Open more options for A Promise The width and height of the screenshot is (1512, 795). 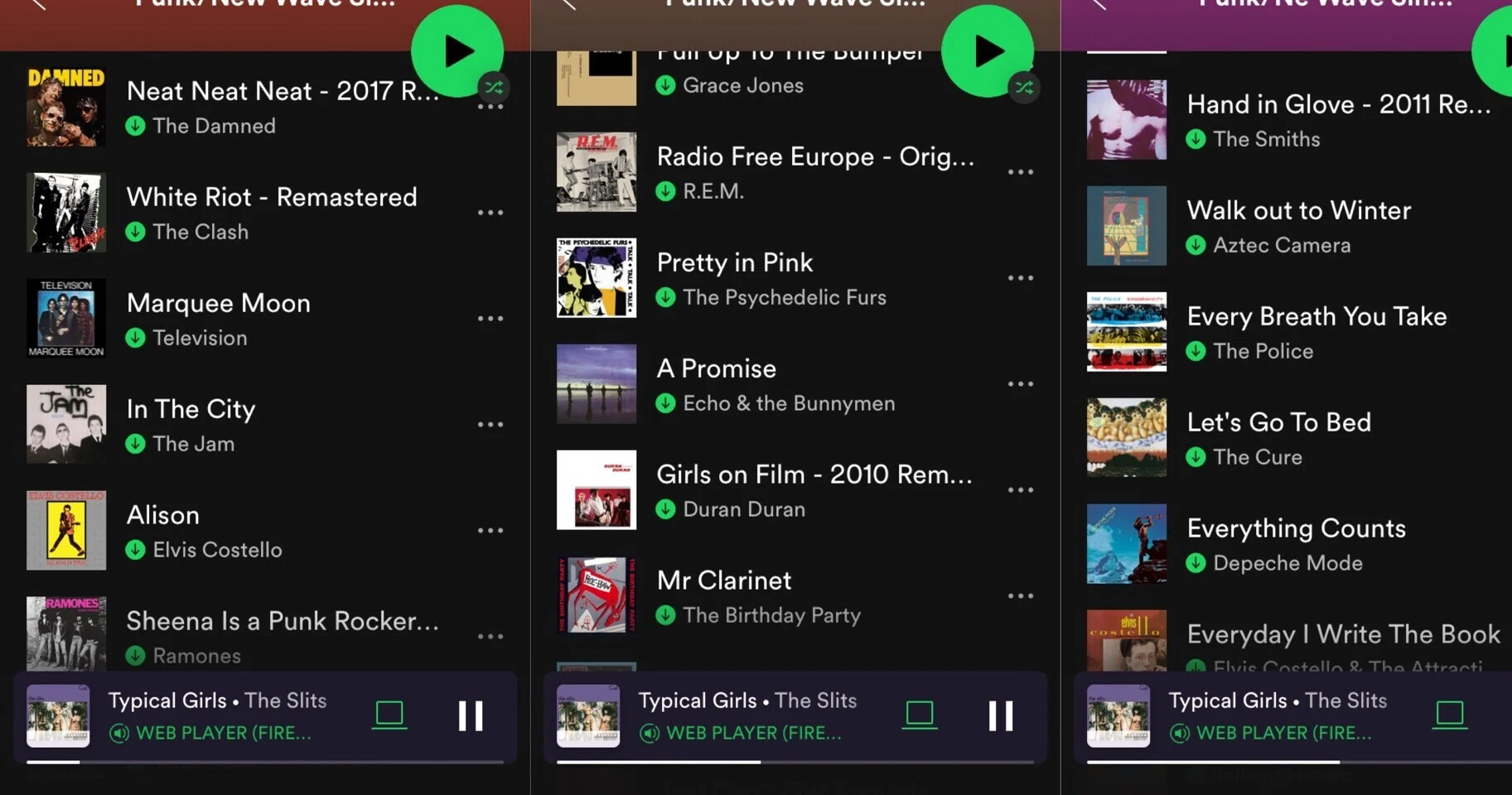pyautogui.click(x=1021, y=384)
